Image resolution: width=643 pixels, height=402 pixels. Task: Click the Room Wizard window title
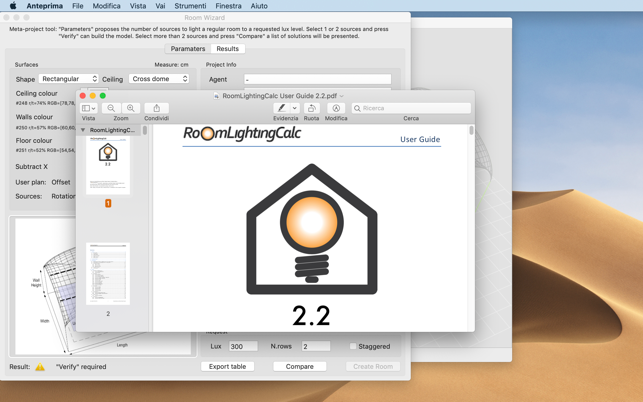click(x=205, y=18)
